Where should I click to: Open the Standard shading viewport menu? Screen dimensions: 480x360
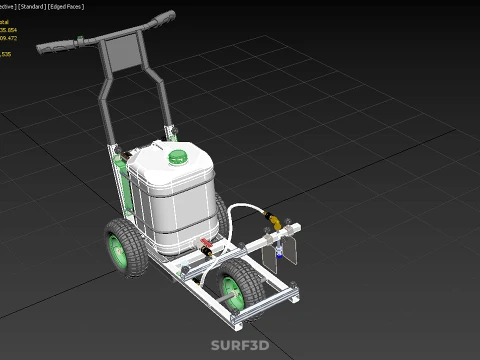tap(32, 7)
